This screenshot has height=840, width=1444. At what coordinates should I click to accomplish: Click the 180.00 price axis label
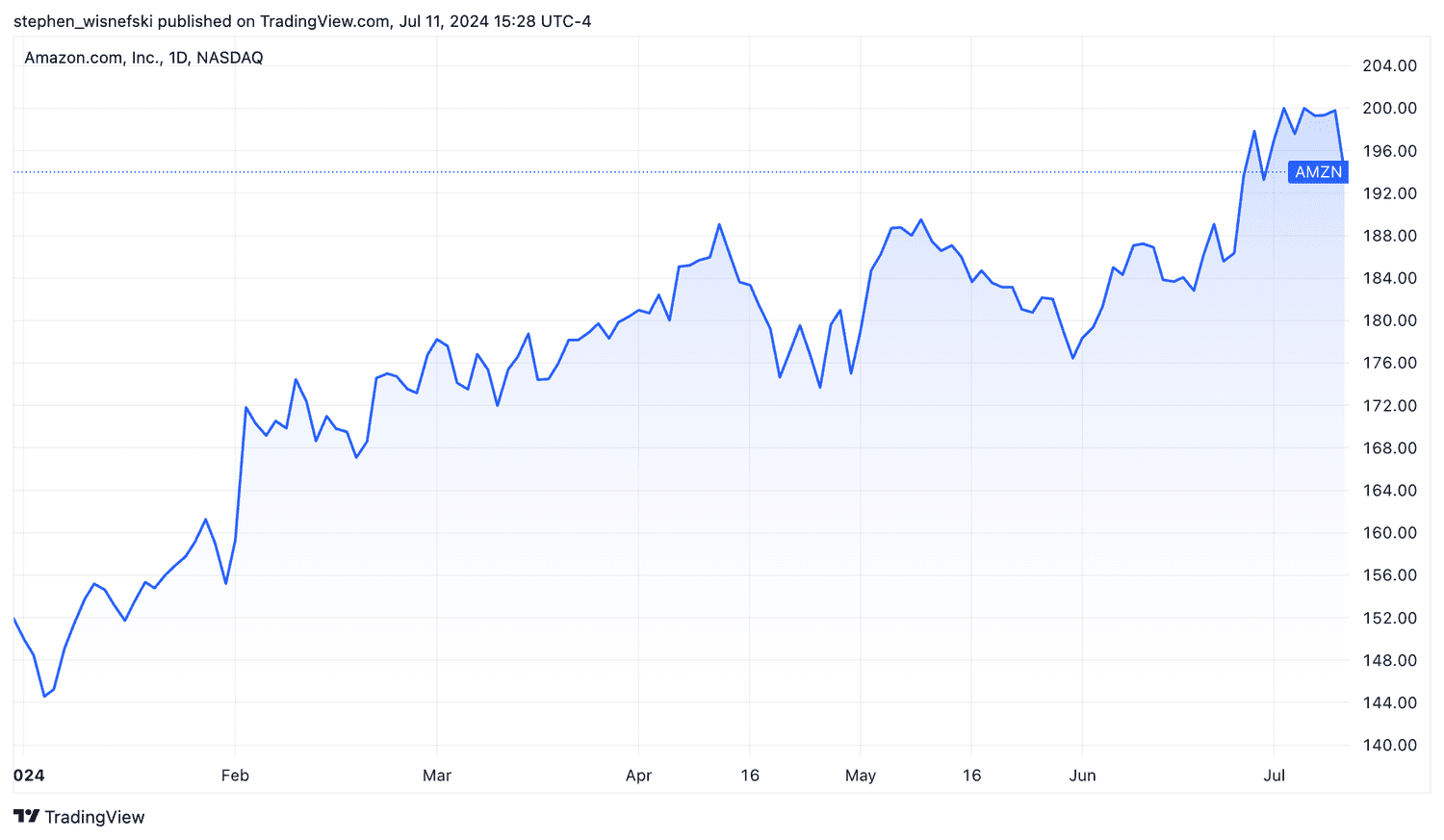1389,320
